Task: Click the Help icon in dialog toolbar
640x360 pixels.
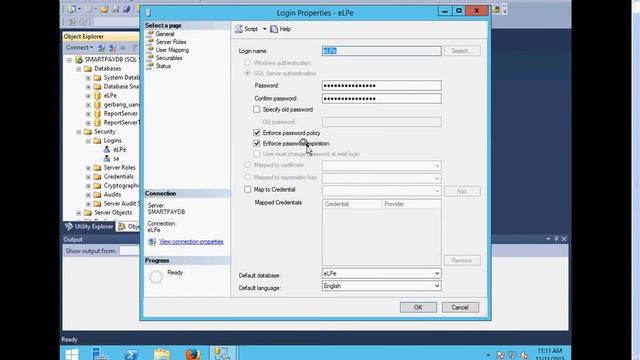Action: [x=274, y=29]
